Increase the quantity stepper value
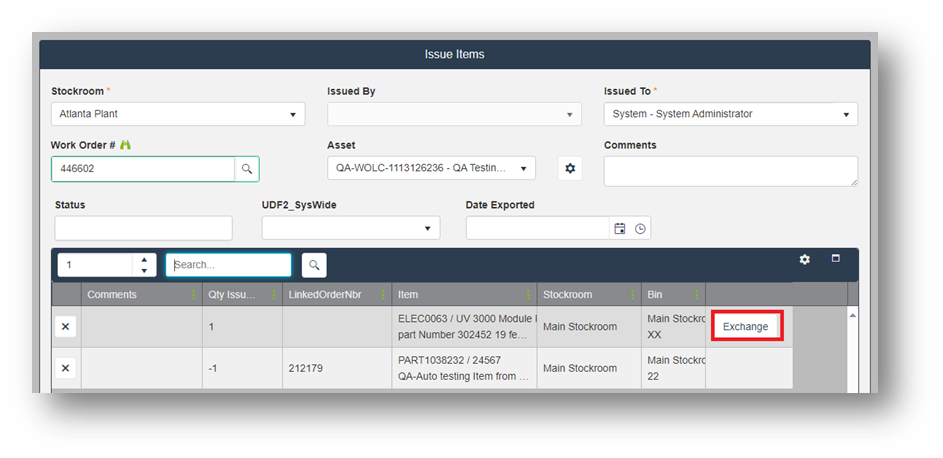This screenshot has width=943, height=458. 145,260
